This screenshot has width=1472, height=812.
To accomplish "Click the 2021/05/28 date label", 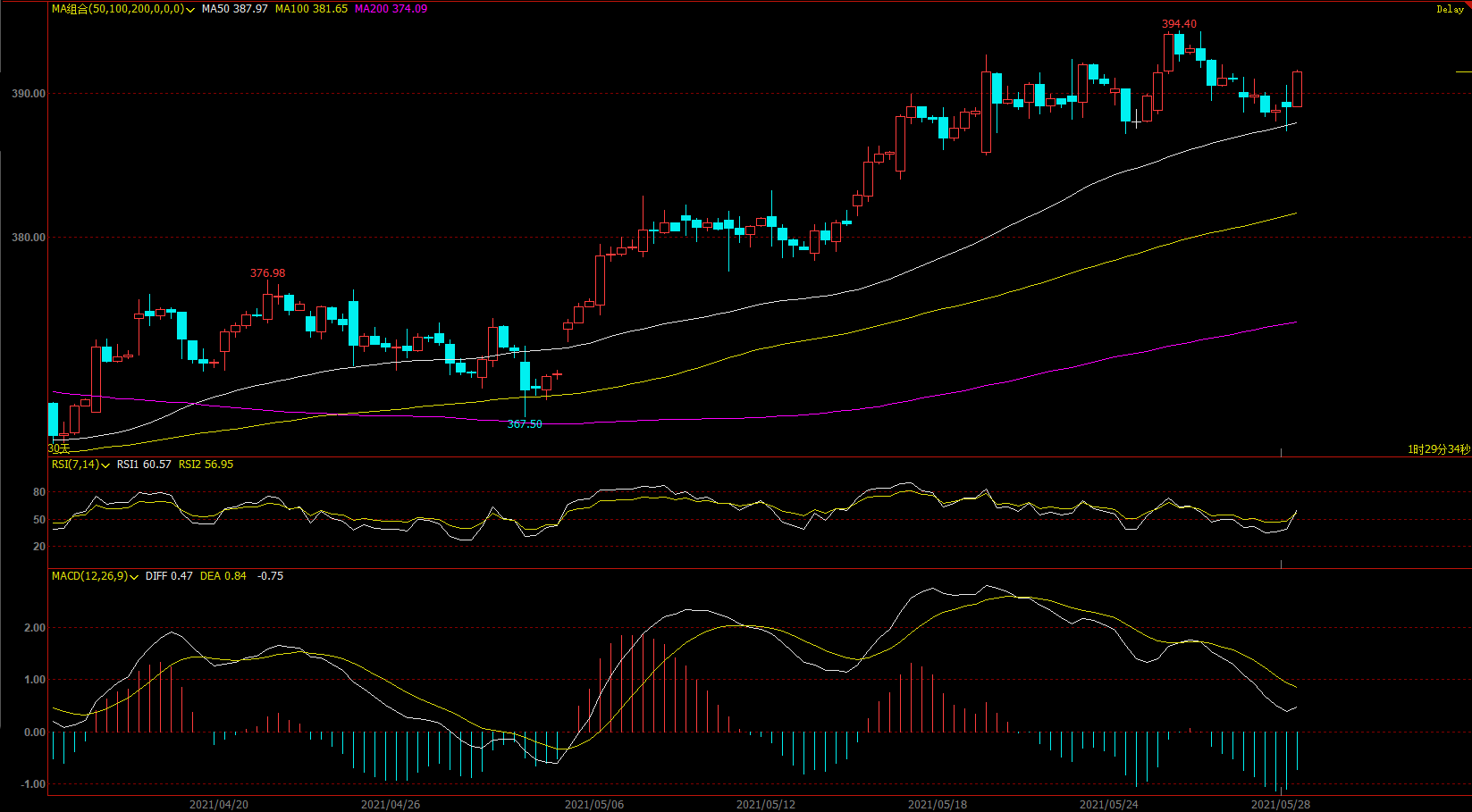I will coord(1281,805).
